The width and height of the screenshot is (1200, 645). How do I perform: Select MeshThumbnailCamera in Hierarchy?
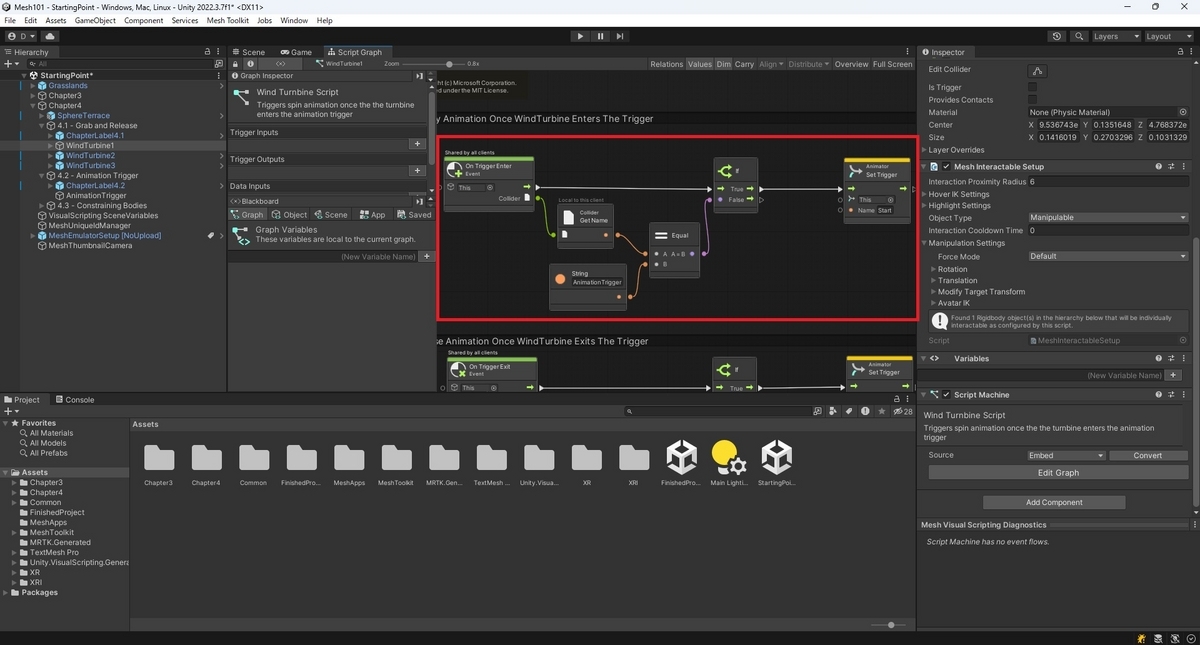(x=90, y=246)
